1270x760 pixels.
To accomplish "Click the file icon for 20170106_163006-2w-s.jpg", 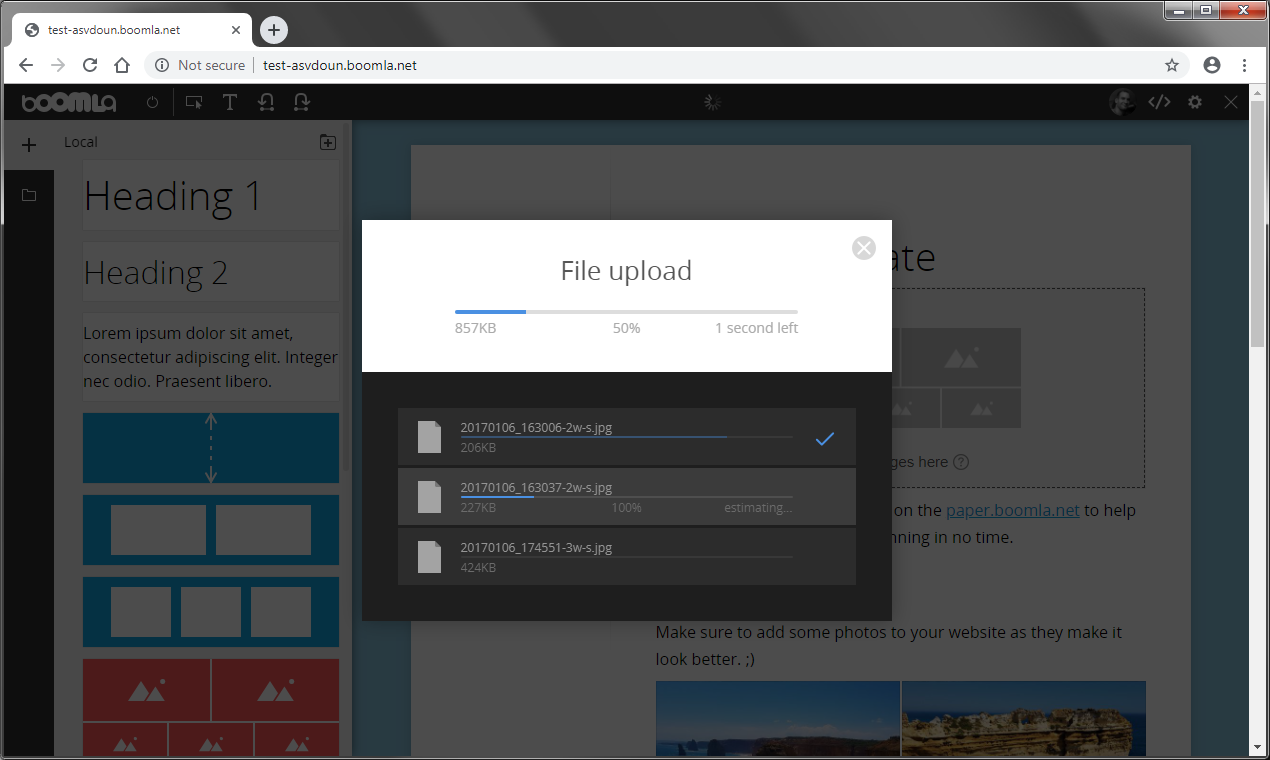I will coord(429,437).
